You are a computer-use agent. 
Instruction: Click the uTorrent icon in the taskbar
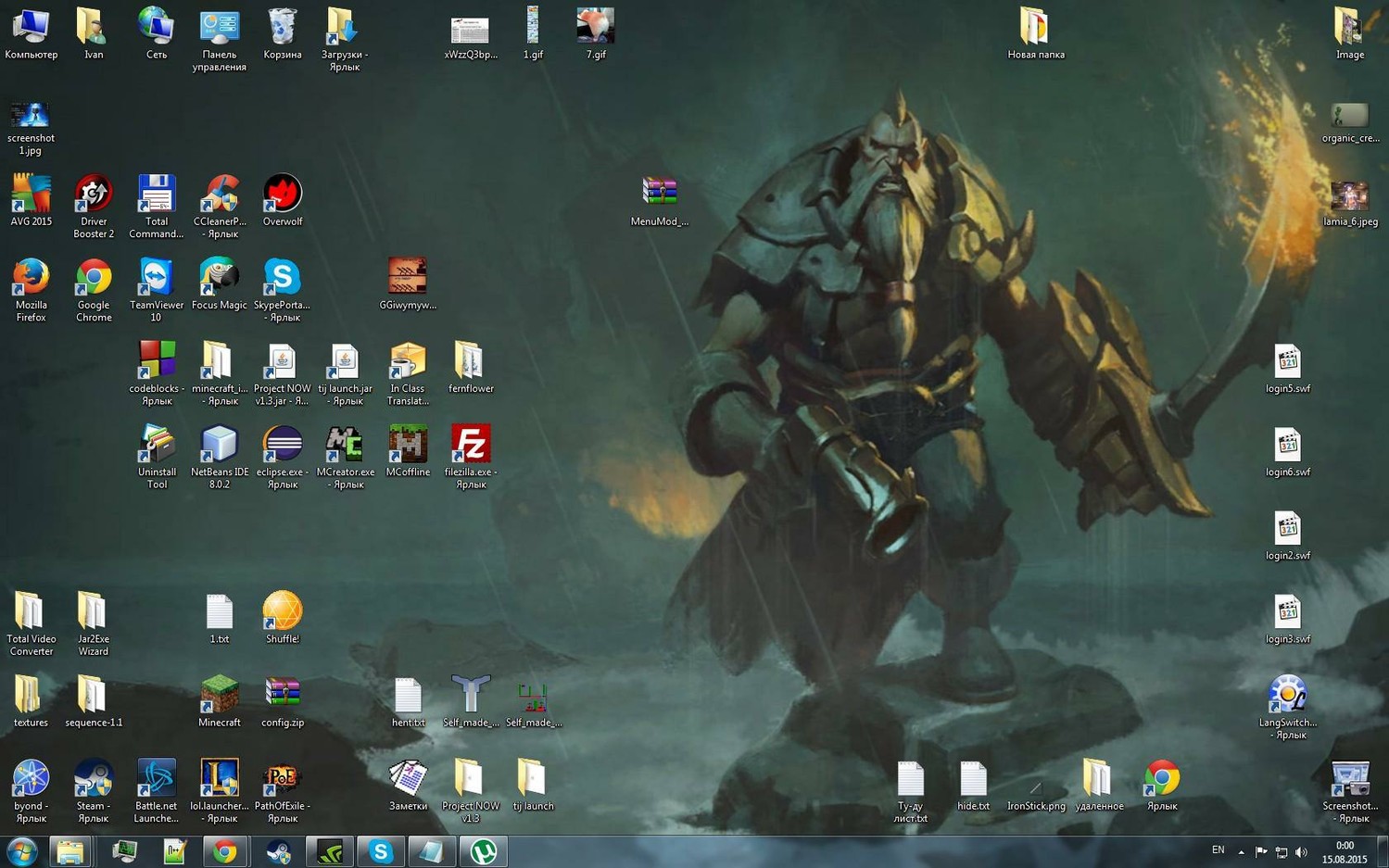coord(484,851)
